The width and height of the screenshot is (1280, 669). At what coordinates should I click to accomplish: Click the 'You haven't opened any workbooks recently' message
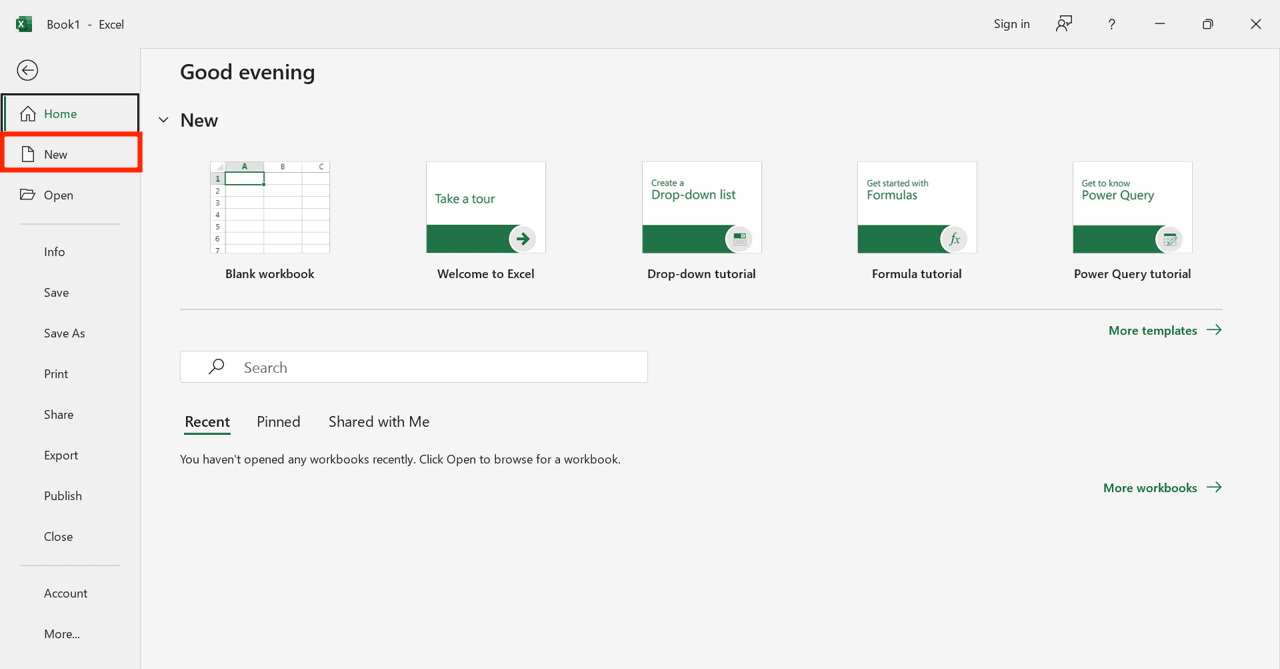400,460
